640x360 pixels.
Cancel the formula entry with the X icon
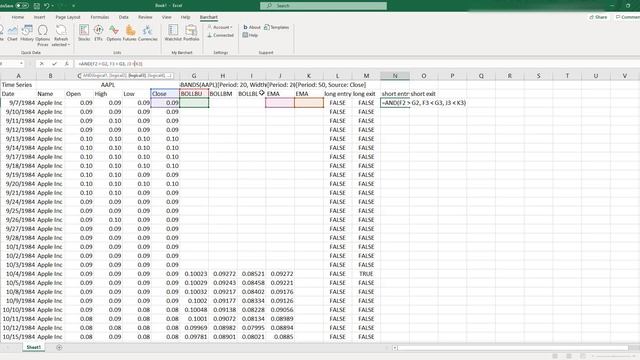click(42, 64)
